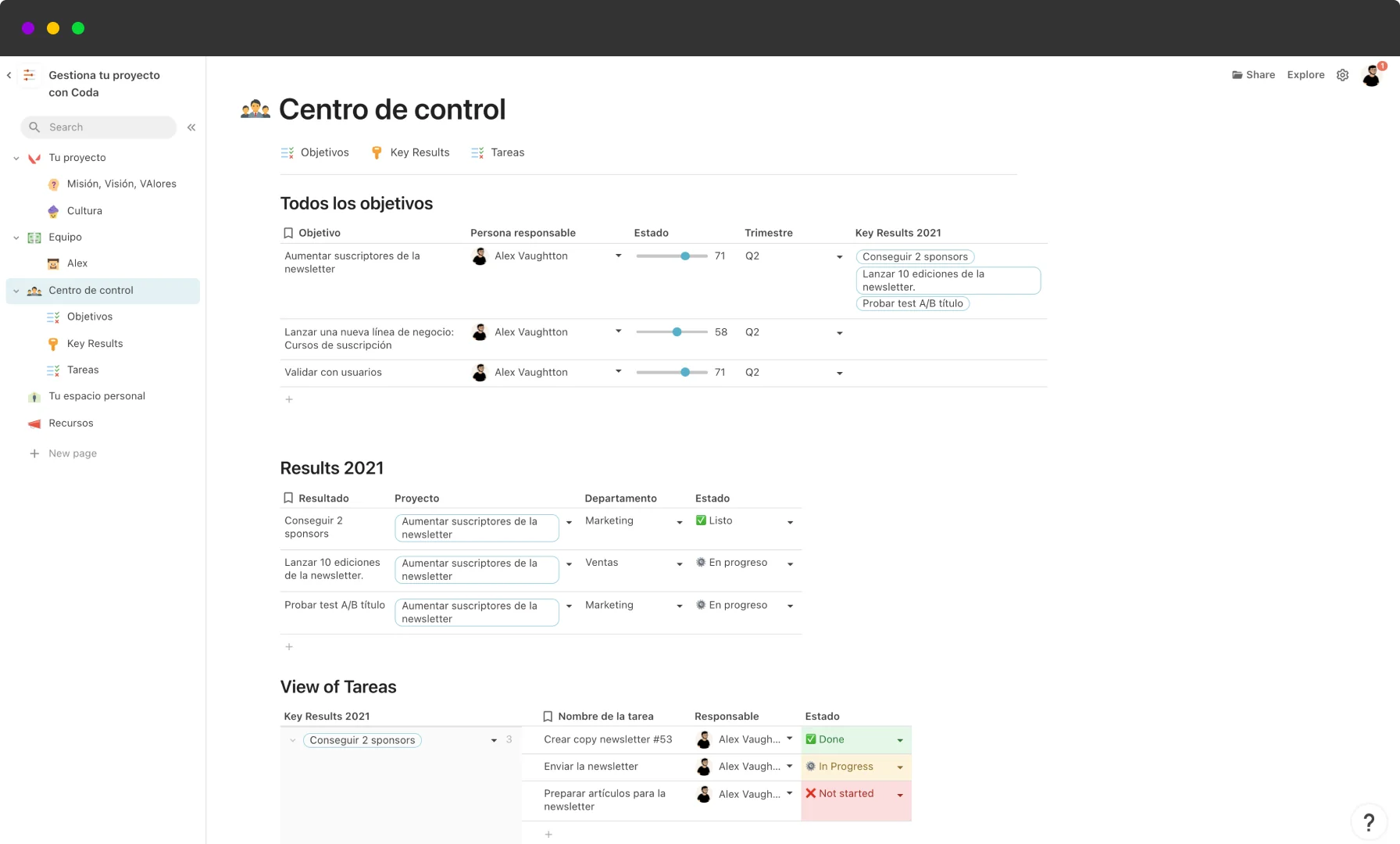
Task: Click the help question mark button
Action: 1368,821
